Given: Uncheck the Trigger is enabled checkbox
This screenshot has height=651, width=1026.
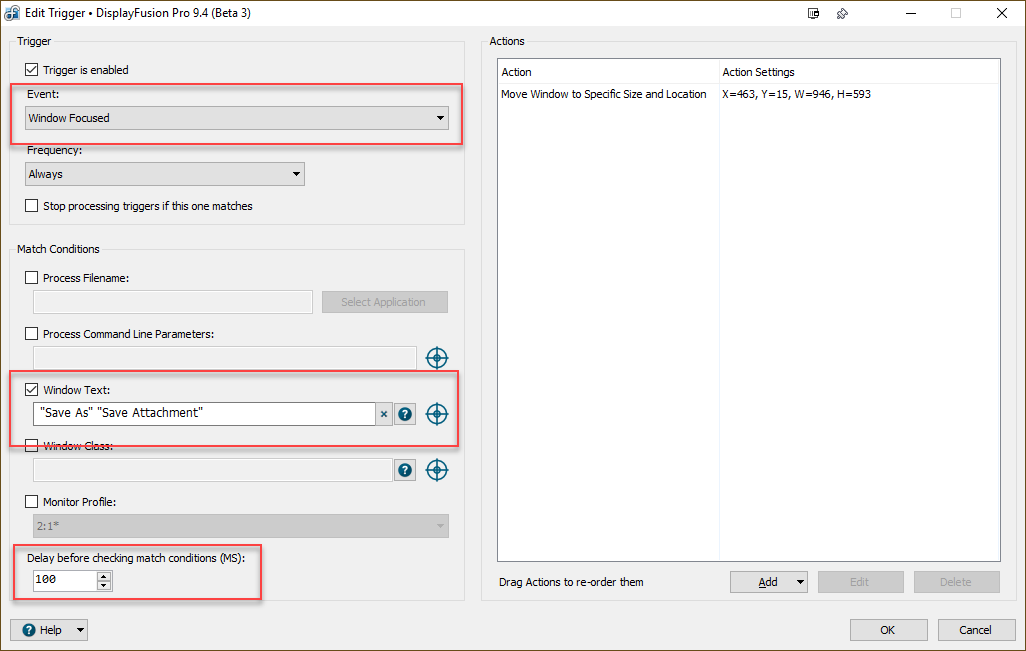Looking at the screenshot, I should pos(32,70).
